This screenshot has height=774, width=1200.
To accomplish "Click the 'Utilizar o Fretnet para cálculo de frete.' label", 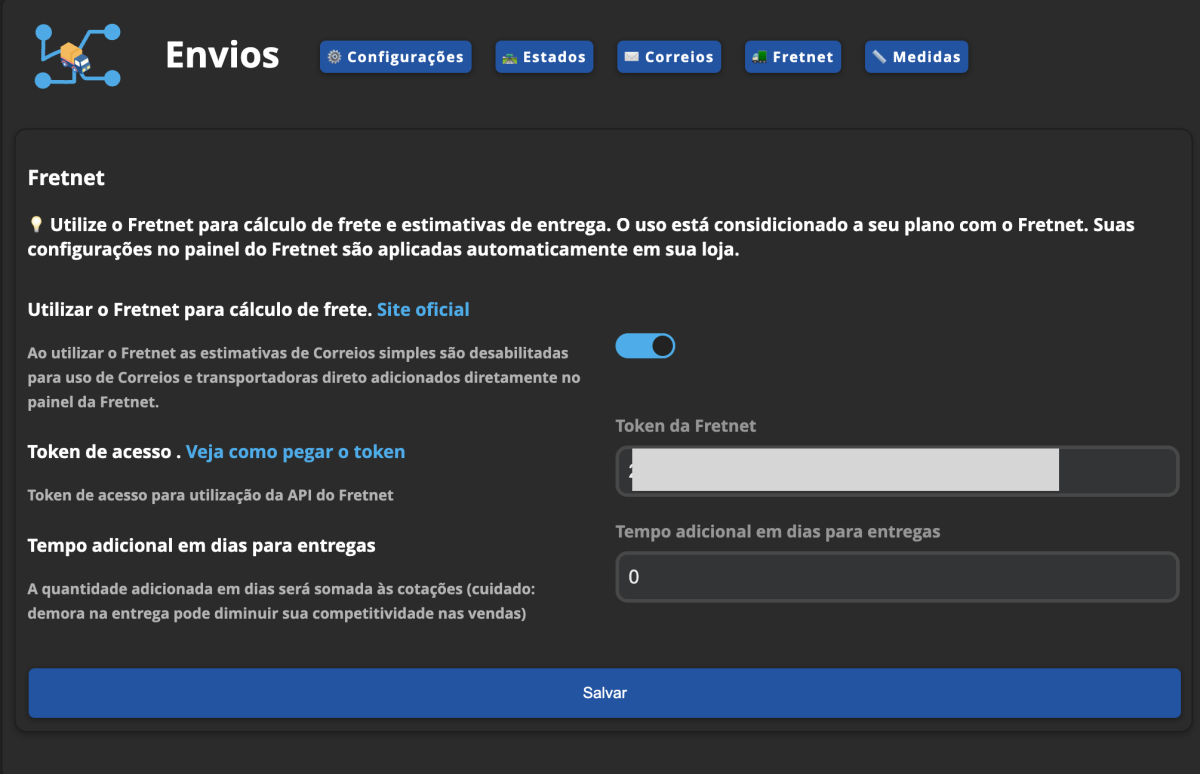I will point(200,310).
